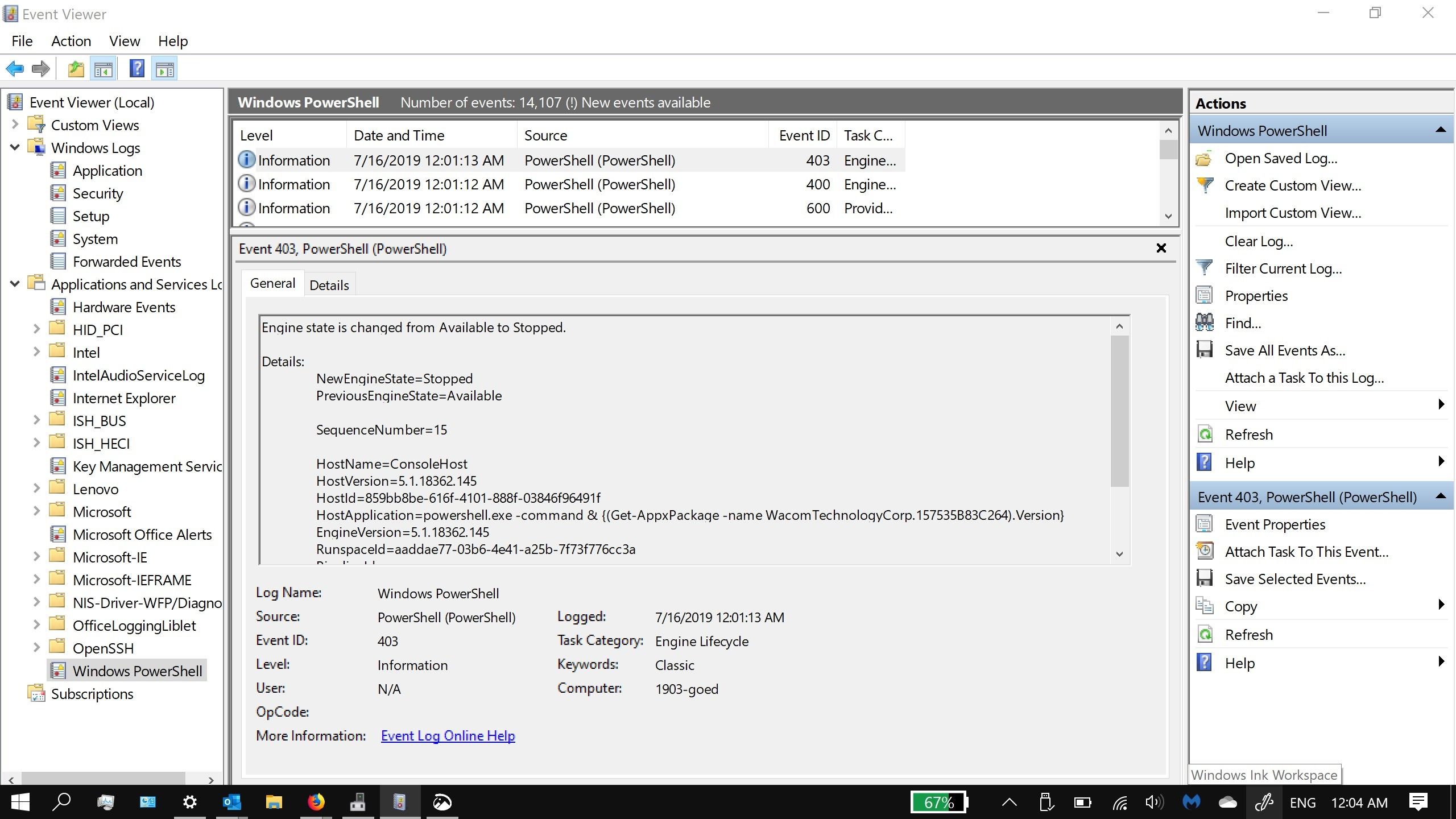Open the Event Log Online Help link
The height and width of the screenshot is (819, 1456).
coord(448,735)
